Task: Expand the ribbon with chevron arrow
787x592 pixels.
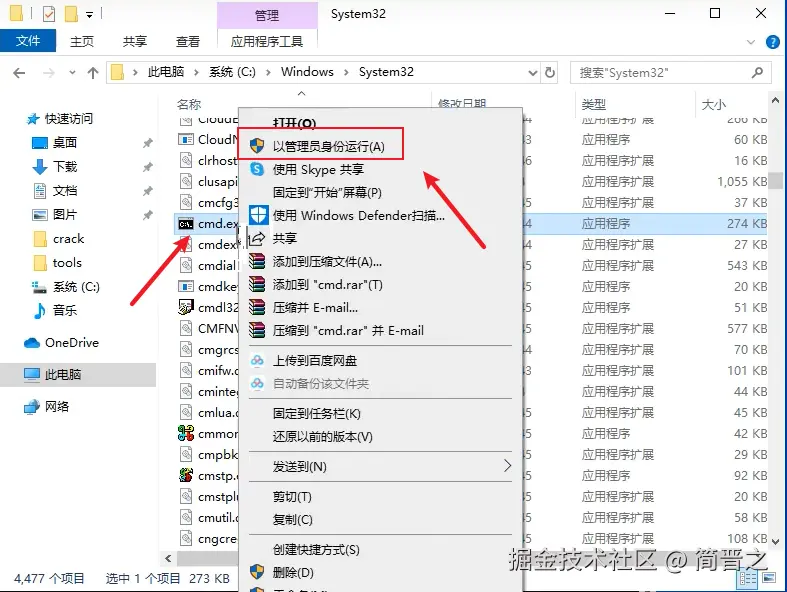Action: [751, 42]
